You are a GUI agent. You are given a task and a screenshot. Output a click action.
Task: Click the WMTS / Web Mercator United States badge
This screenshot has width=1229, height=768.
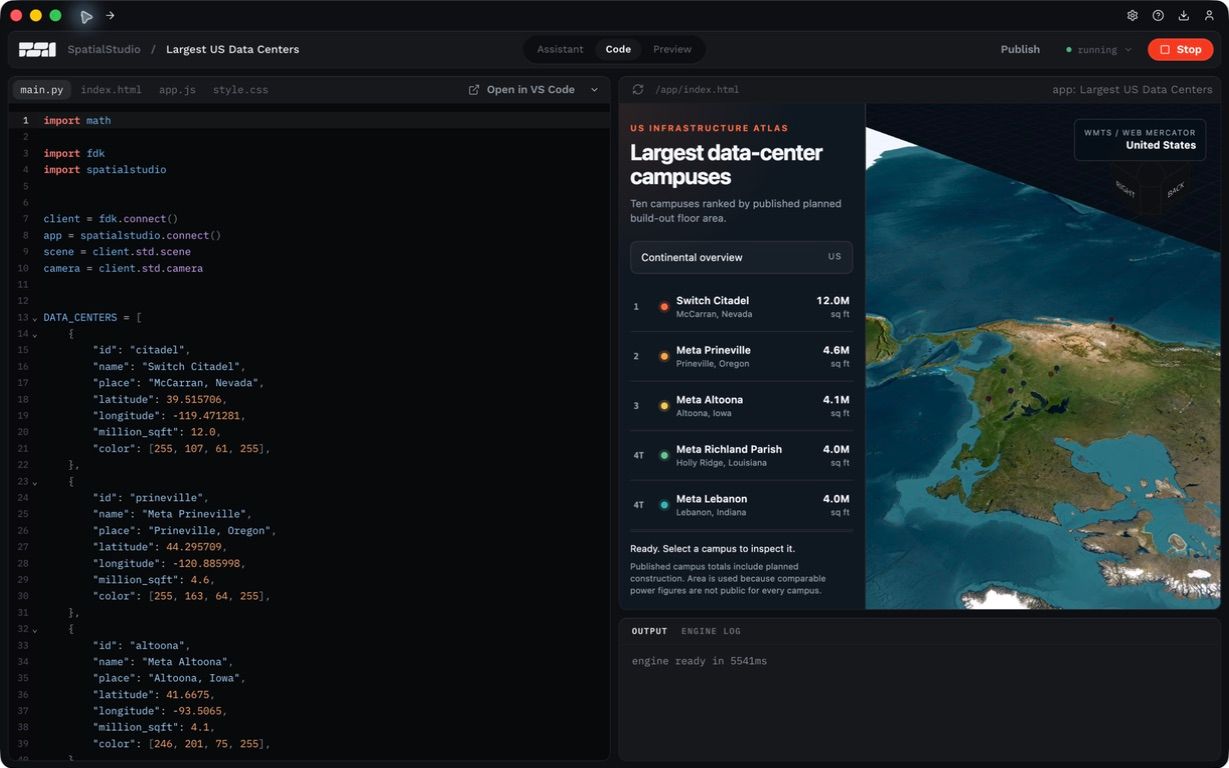click(1139, 139)
